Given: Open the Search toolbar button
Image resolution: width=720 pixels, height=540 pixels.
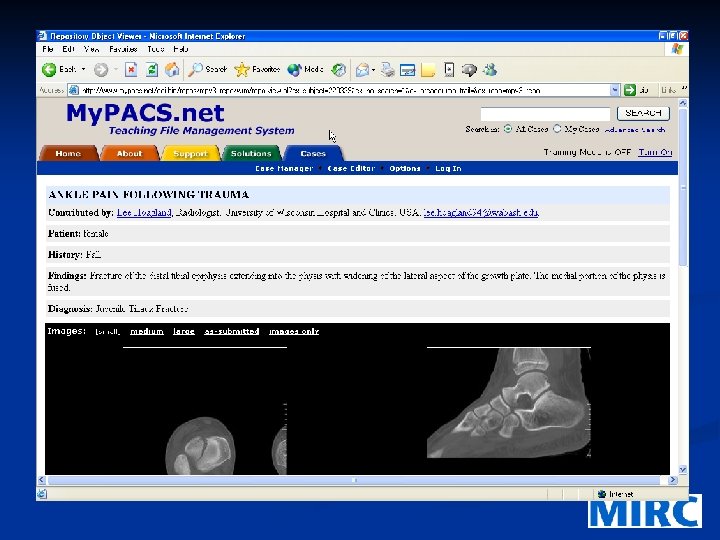Looking at the screenshot, I should tap(208, 69).
